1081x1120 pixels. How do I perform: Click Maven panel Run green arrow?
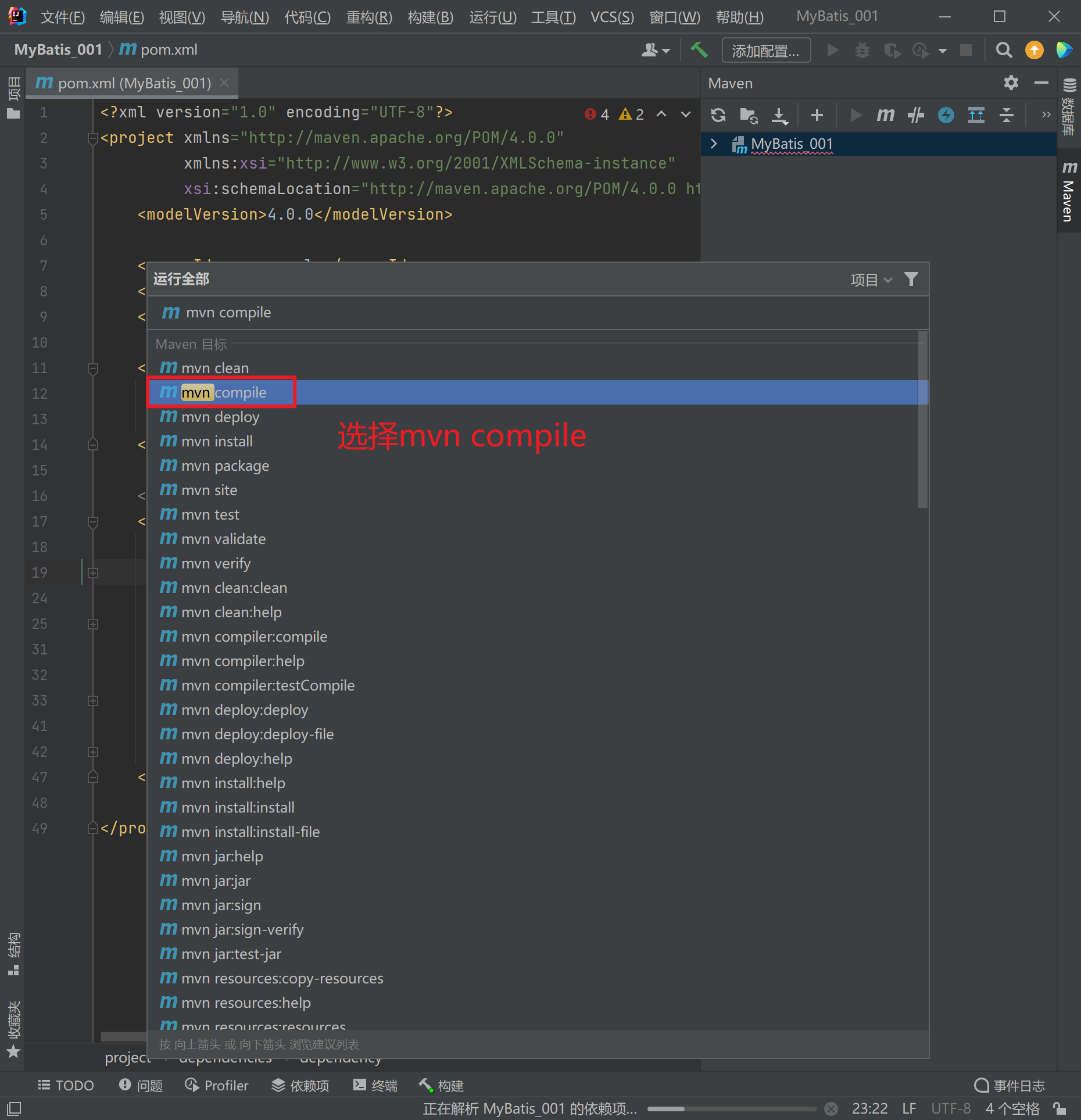click(856, 115)
